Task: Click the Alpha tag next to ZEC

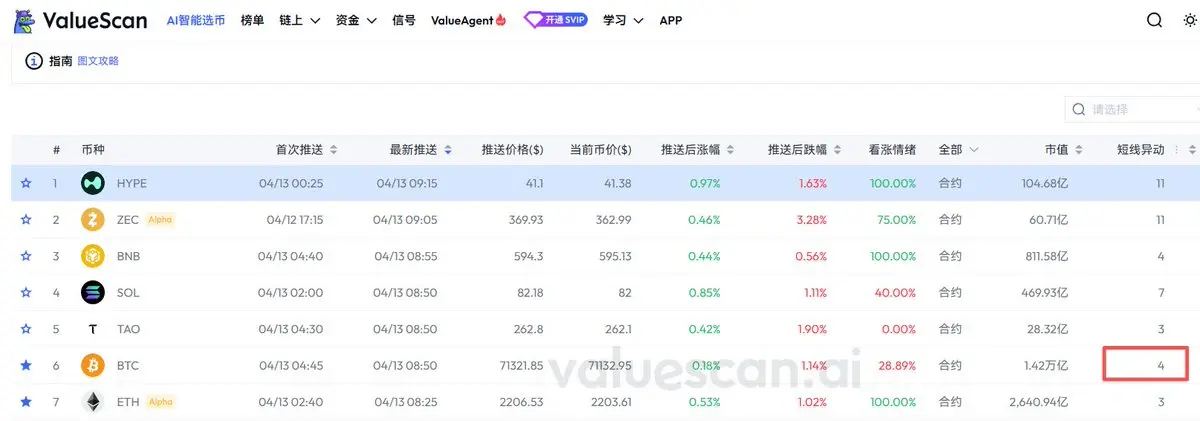Action: pos(160,220)
